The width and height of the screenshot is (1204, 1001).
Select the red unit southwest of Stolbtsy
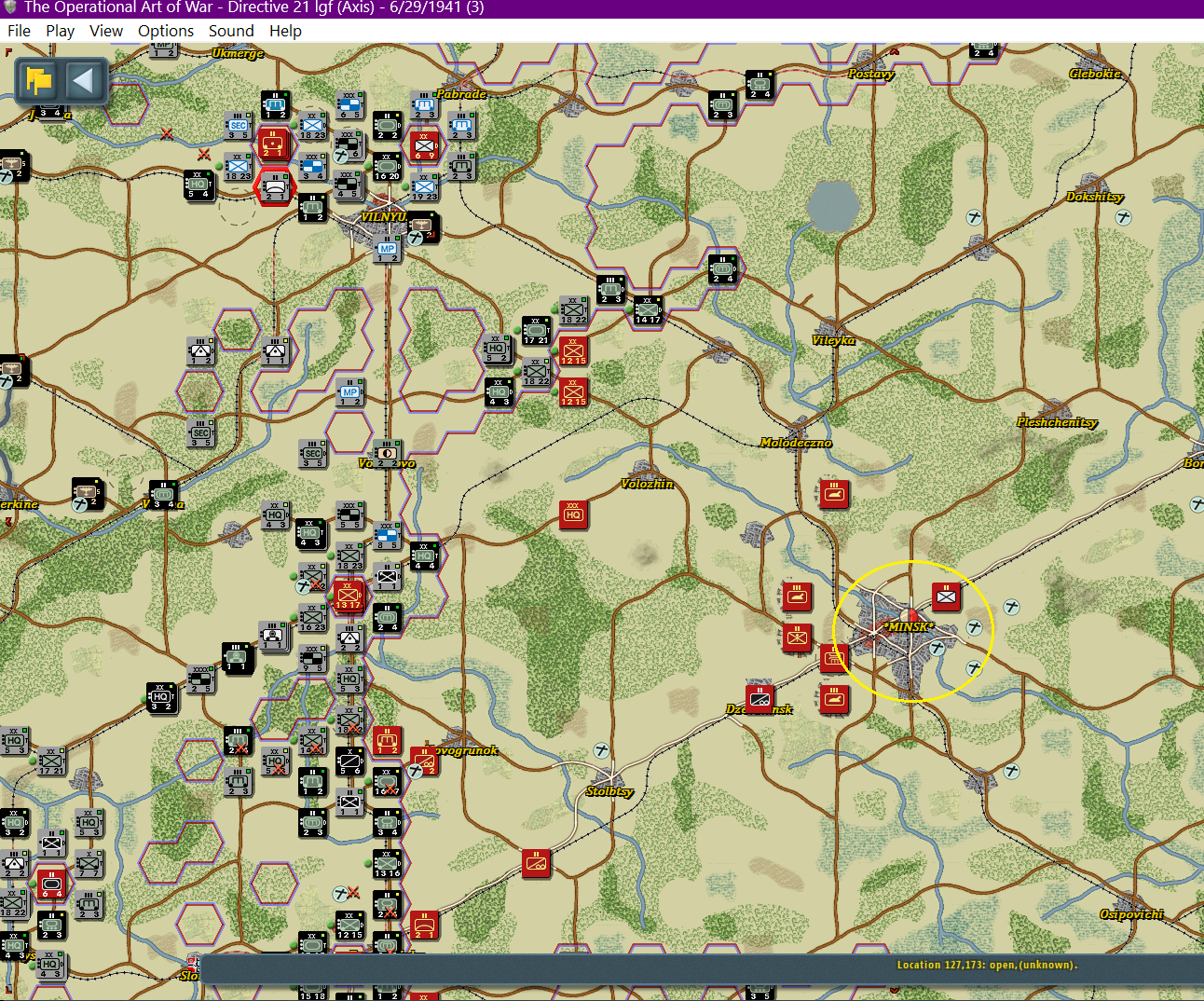(x=536, y=864)
